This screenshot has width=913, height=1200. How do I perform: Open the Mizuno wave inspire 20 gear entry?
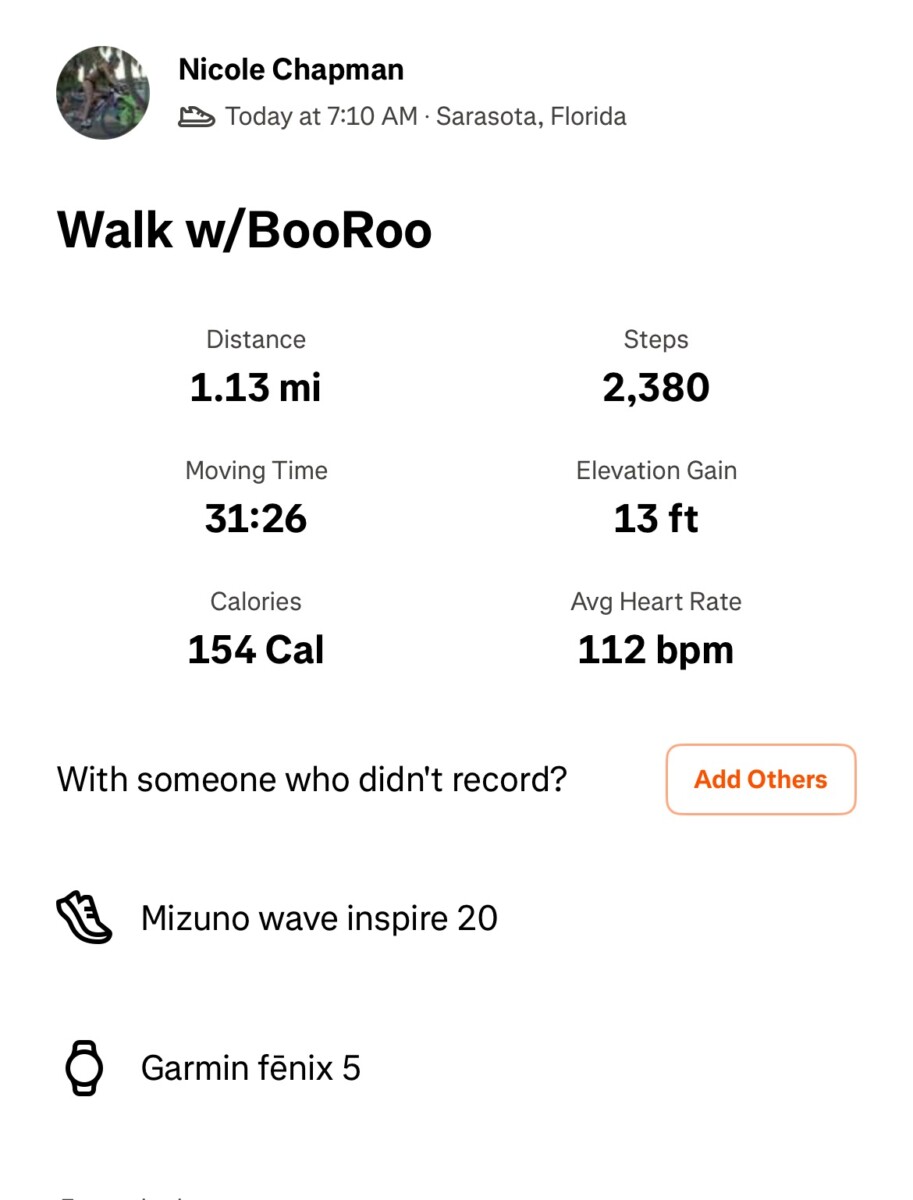point(319,918)
